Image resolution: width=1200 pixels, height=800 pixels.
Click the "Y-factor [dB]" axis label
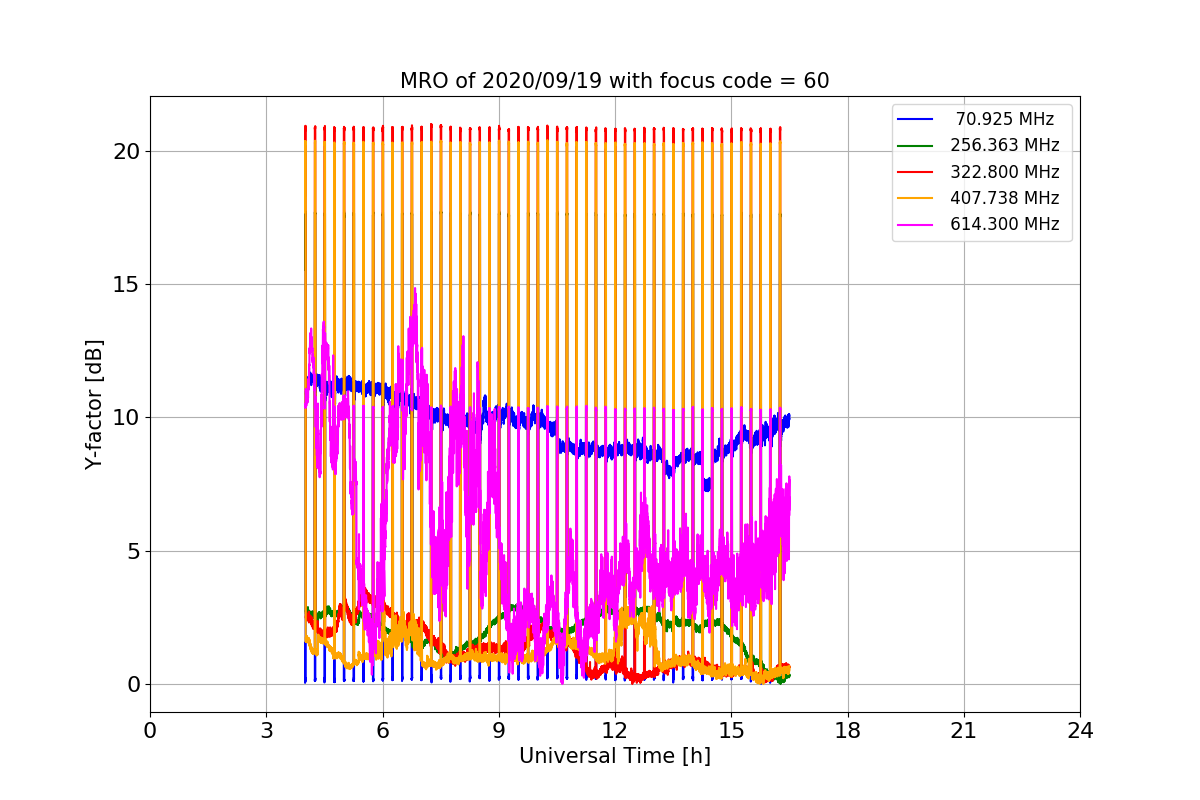click(94, 404)
